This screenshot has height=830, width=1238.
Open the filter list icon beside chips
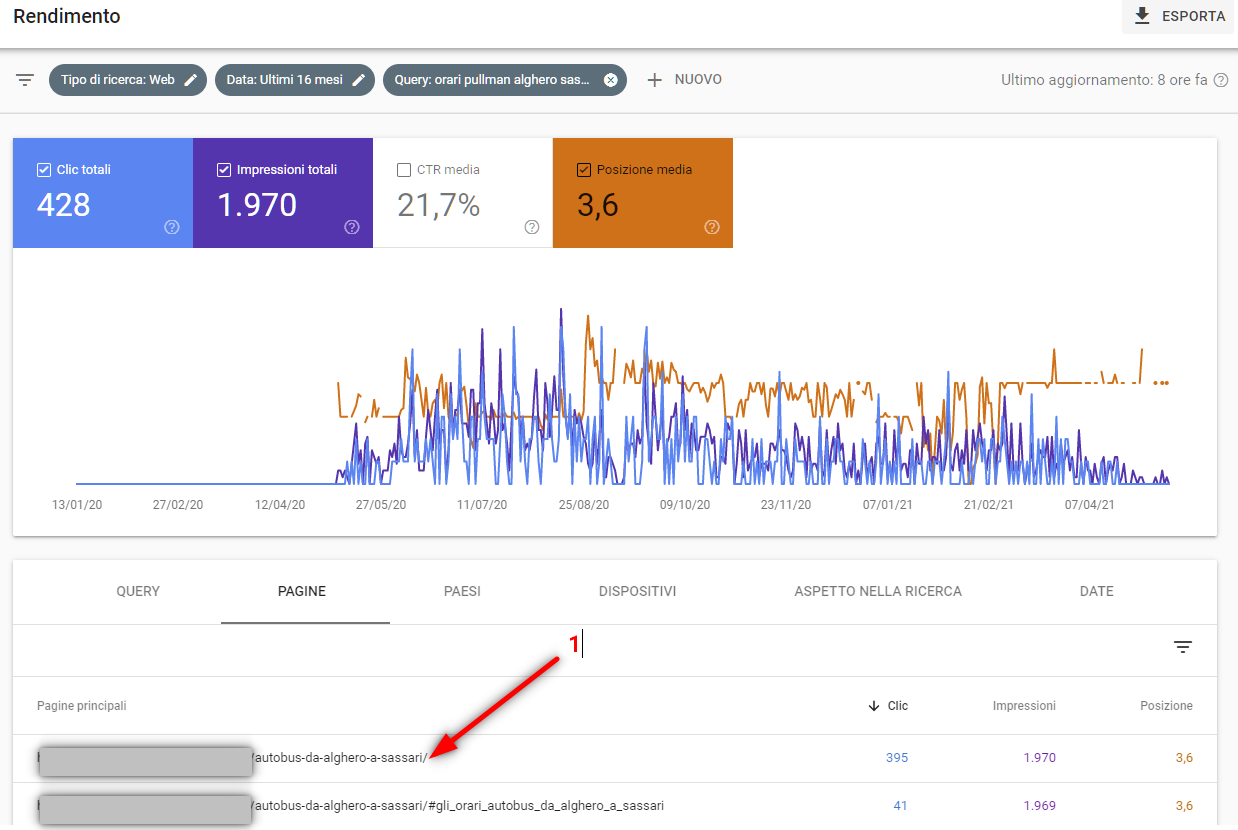click(25, 80)
